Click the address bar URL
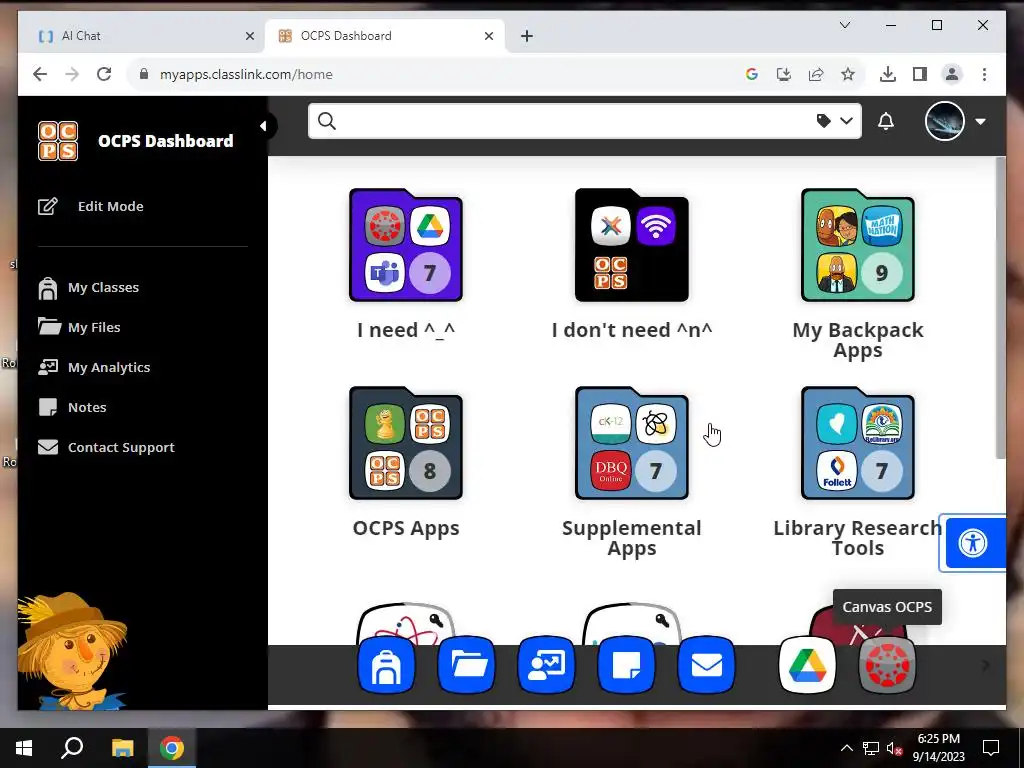 coord(246,74)
